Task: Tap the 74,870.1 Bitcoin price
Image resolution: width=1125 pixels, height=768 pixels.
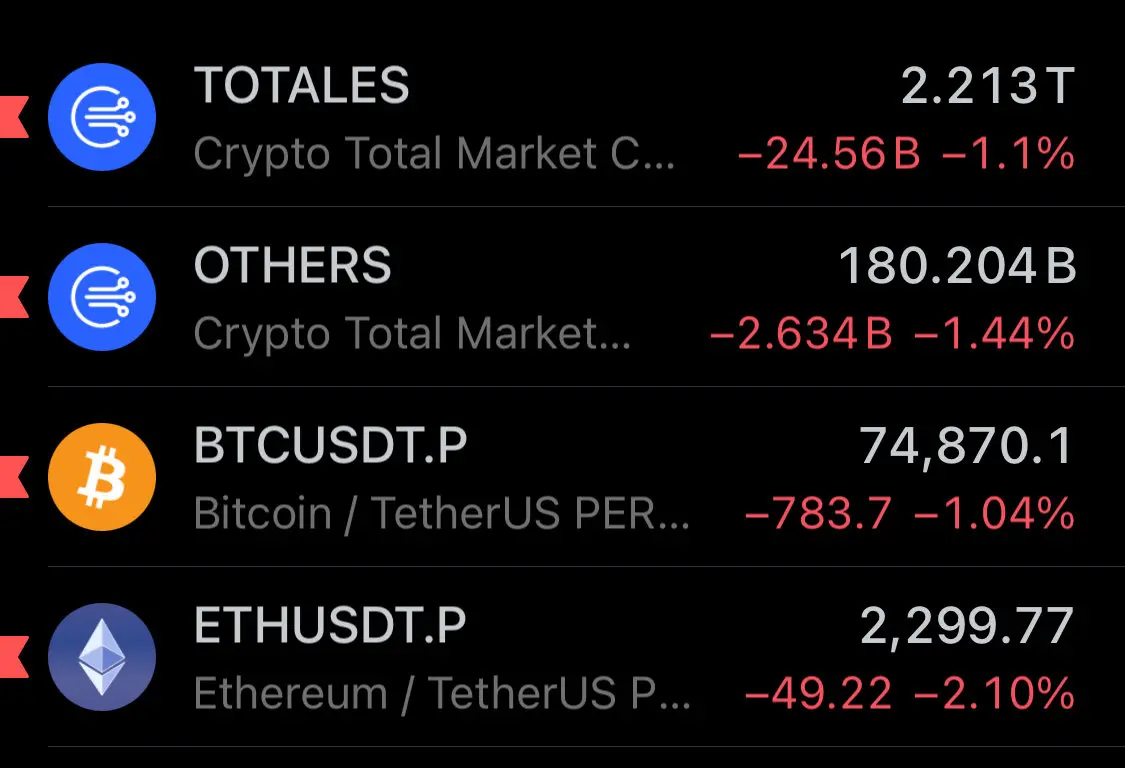Action: click(x=966, y=446)
